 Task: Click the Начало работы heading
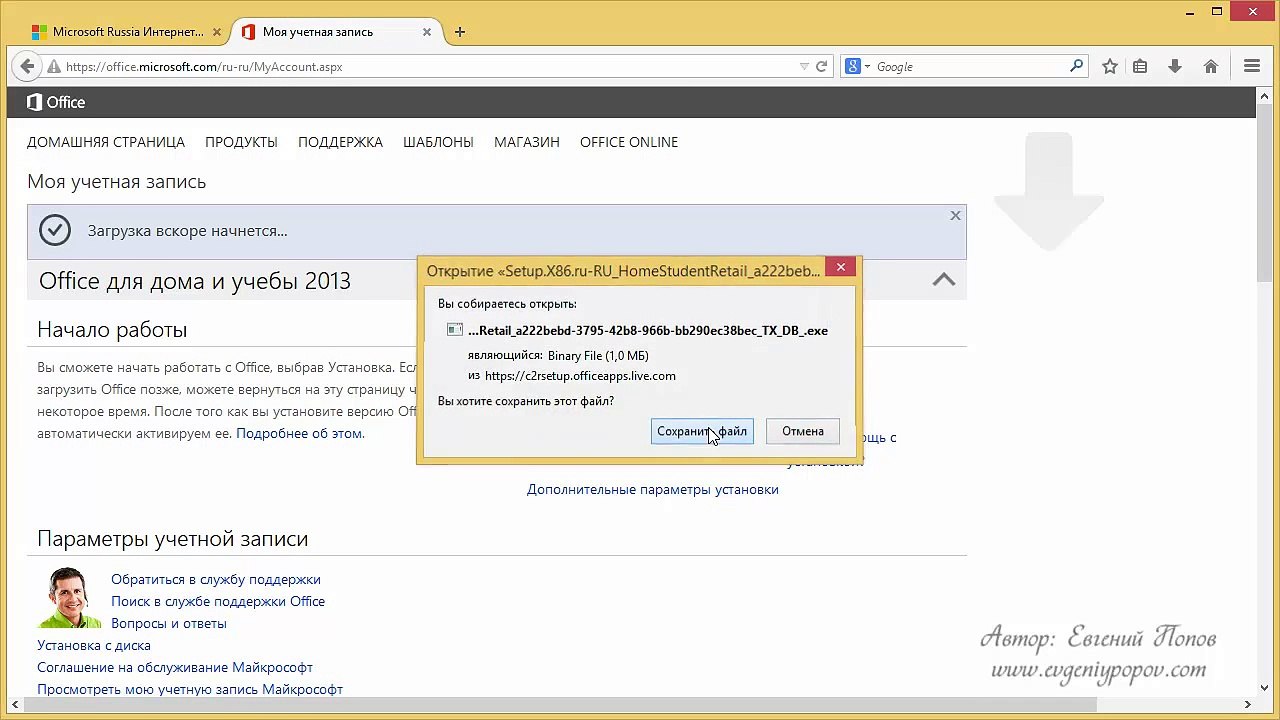click(x=112, y=330)
